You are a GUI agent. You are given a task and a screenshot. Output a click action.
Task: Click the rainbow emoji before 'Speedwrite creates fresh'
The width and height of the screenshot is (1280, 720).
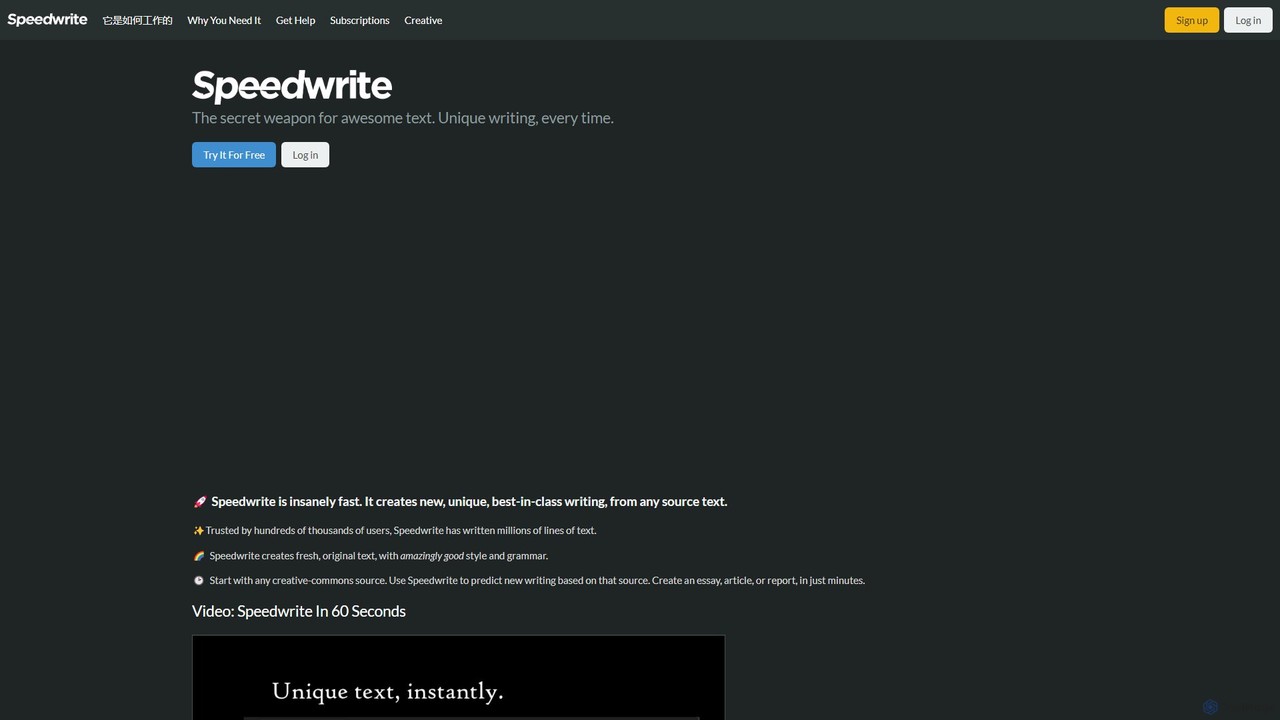199,556
